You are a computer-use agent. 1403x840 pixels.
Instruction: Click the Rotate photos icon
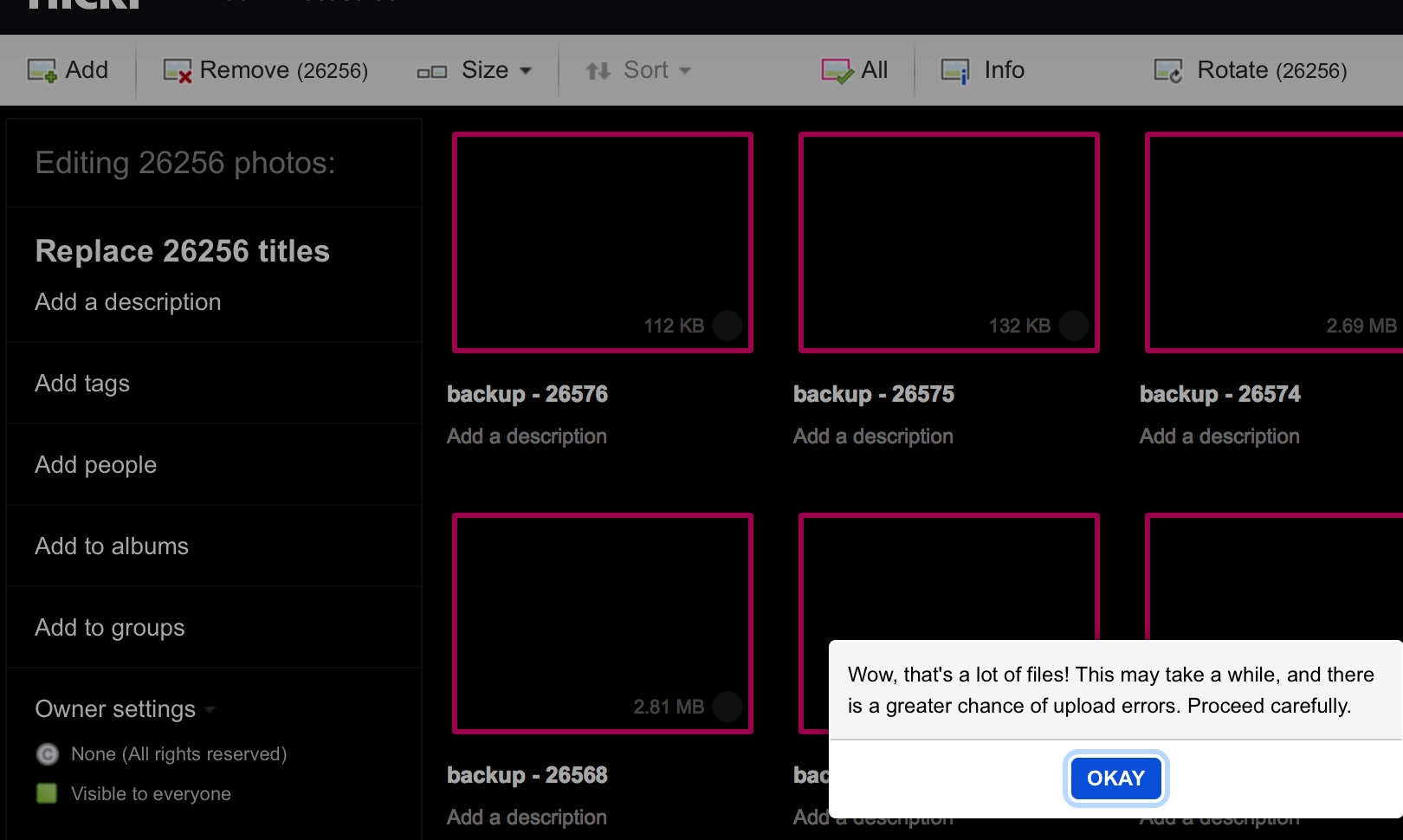[1168, 71]
